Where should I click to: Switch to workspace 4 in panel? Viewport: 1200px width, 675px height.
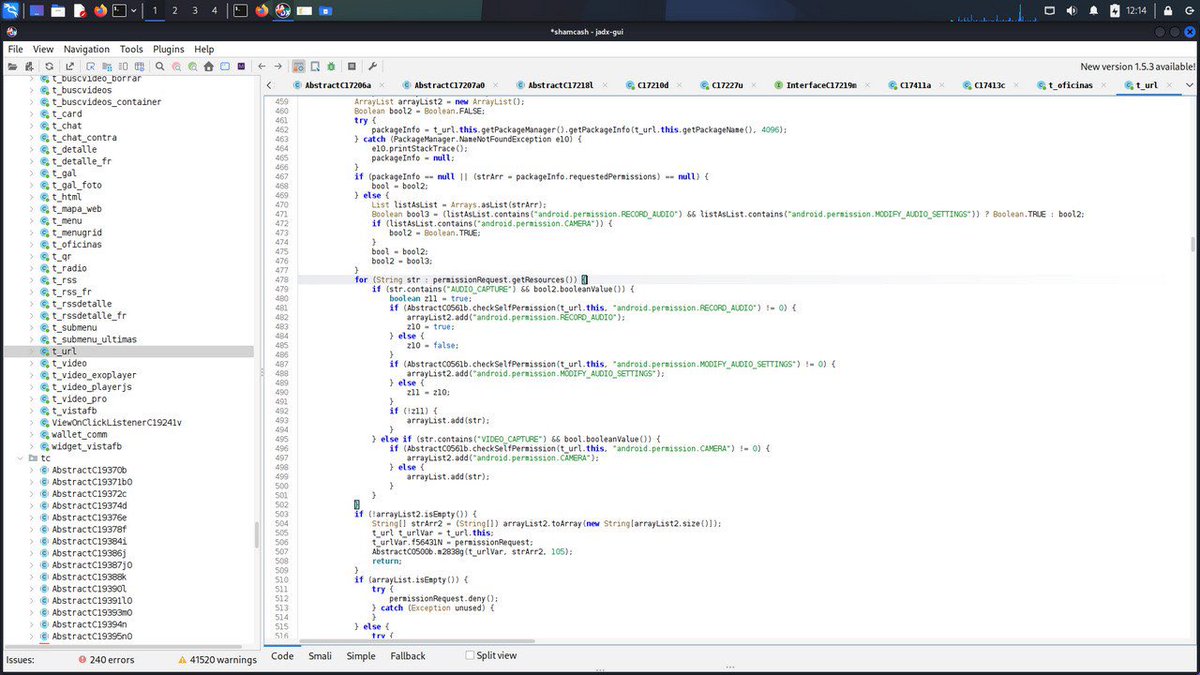pyautogui.click(x=215, y=11)
